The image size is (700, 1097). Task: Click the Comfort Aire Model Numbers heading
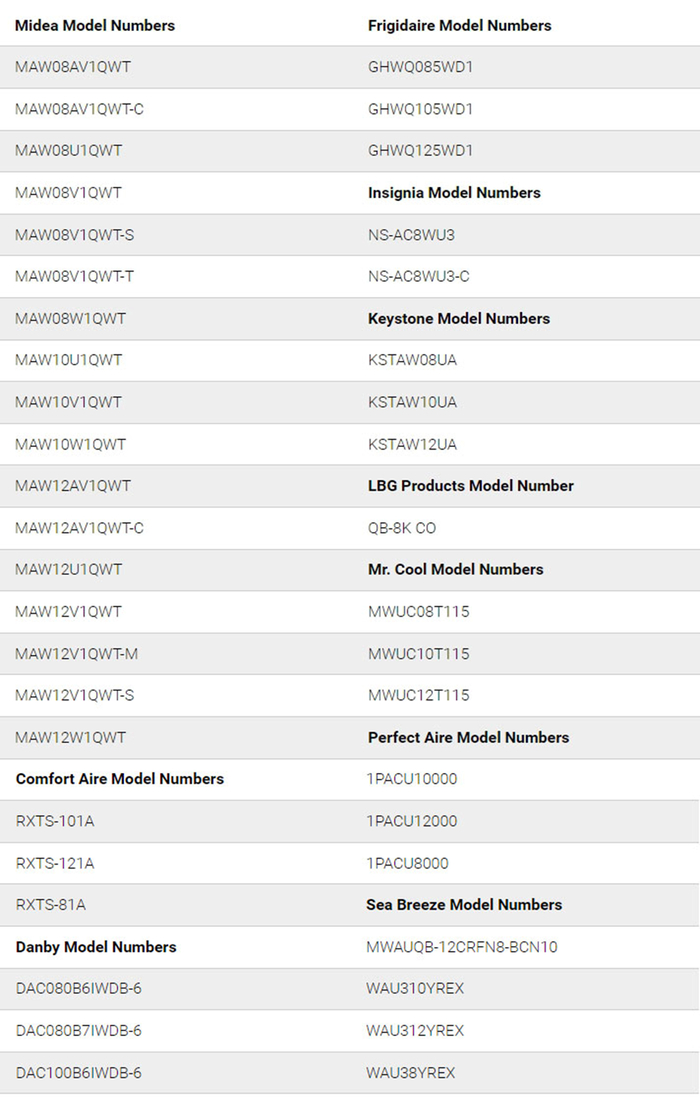[x=120, y=779]
